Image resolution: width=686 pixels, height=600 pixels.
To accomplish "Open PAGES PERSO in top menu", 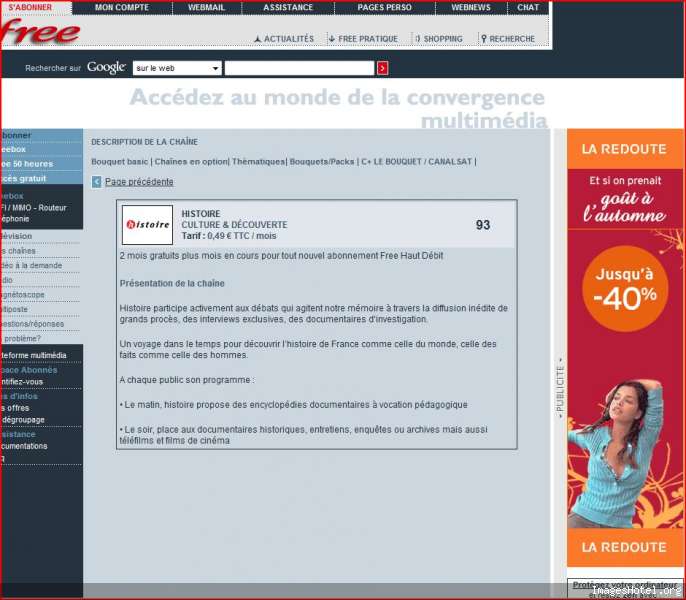I will 385,7.
